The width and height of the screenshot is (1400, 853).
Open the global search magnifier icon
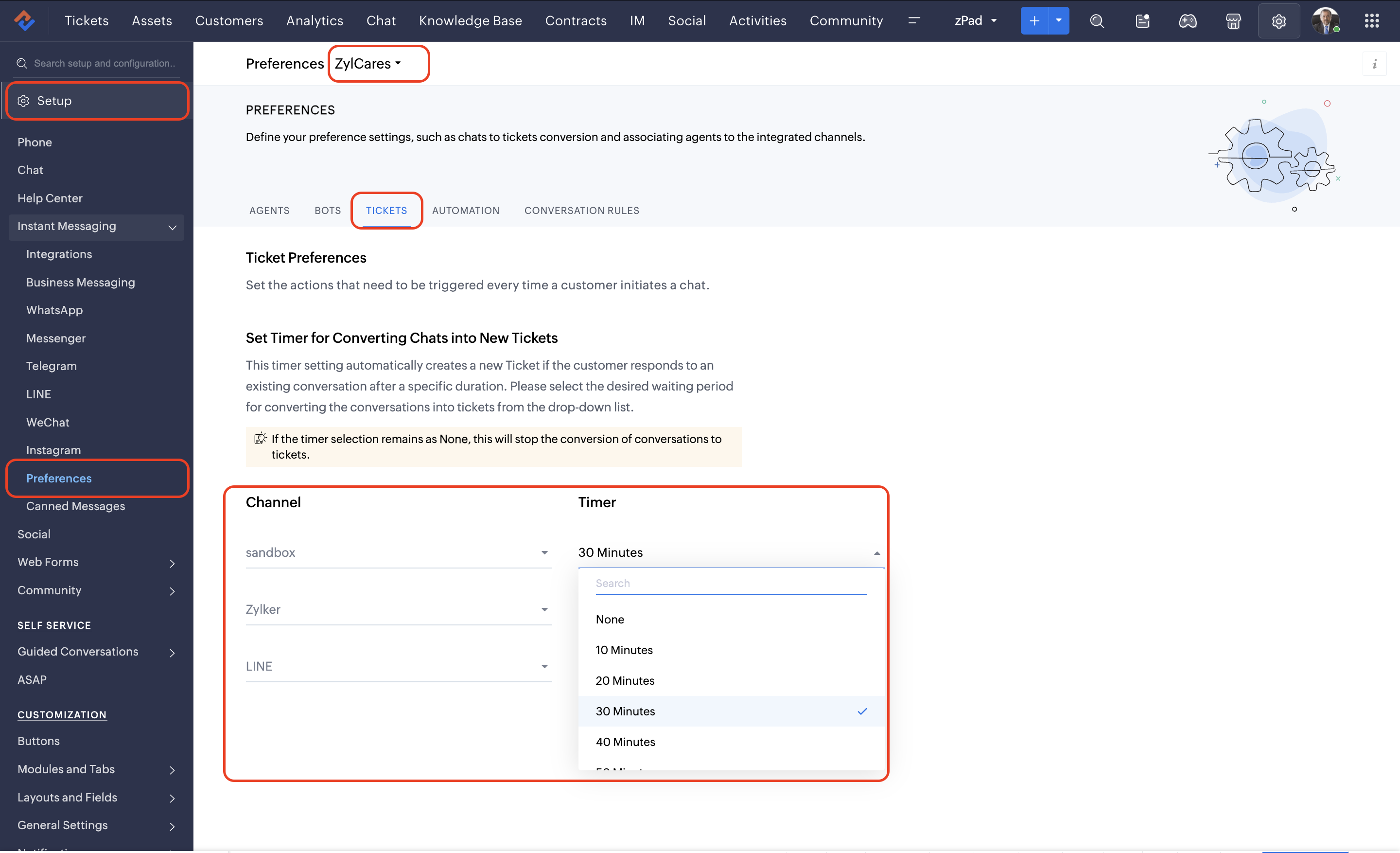(x=1097, y=21)
